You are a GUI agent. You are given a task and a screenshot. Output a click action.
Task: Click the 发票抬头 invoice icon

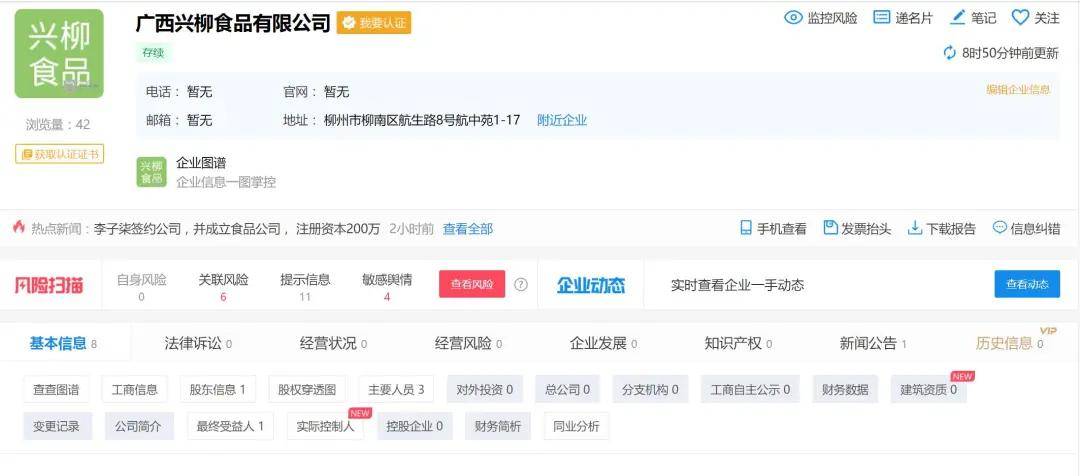coord(830,228)
